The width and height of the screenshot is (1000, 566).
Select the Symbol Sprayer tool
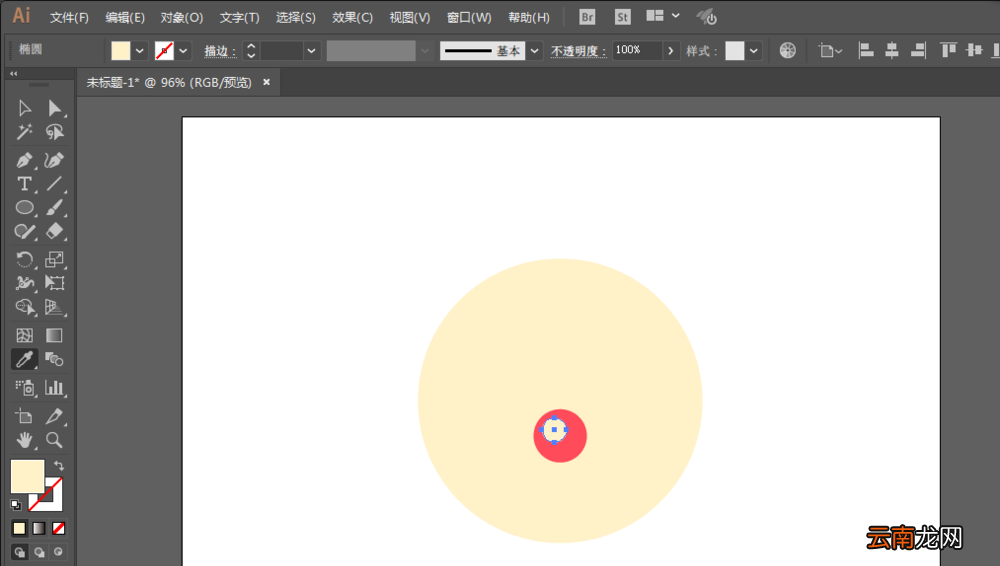click(24, 387)
